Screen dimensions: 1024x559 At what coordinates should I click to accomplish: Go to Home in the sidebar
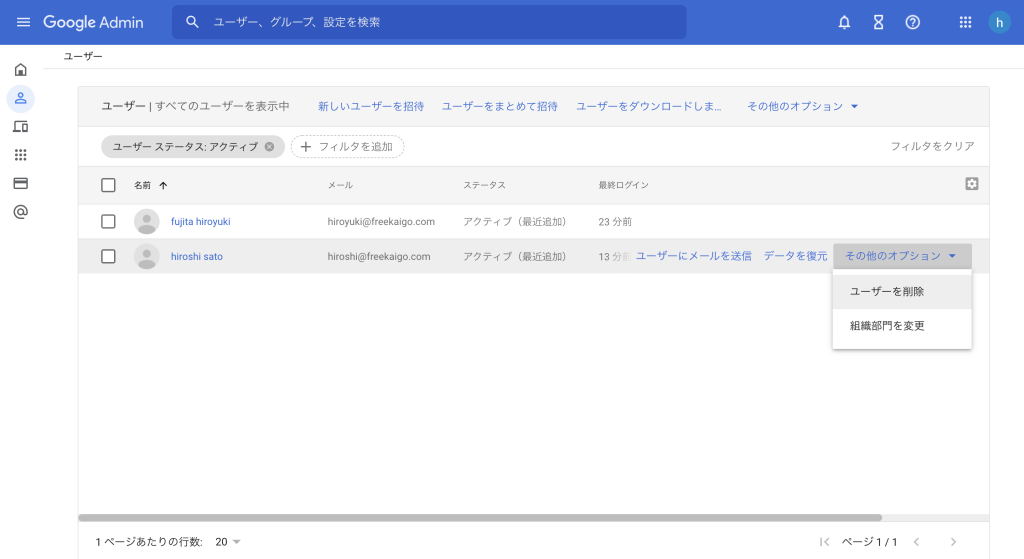(x=20, y=70)
